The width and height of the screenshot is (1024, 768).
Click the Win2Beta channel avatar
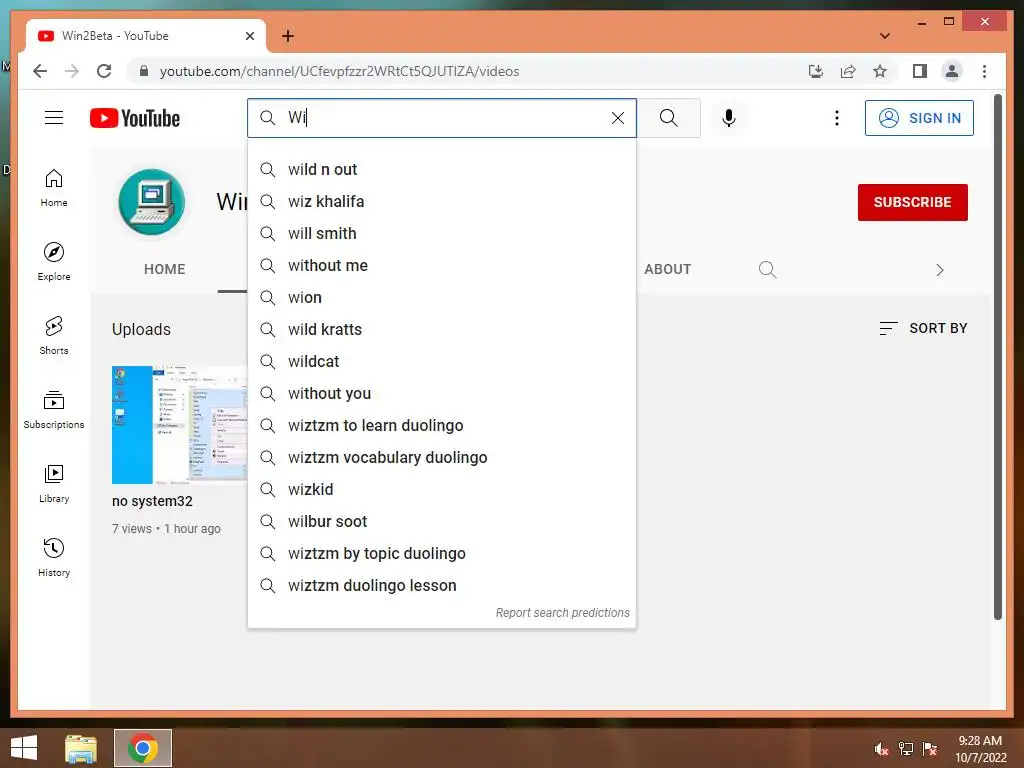tap(152, 202)
